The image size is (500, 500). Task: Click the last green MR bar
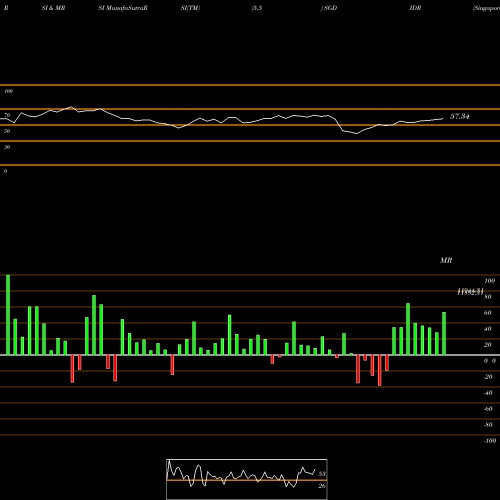(444, 334)
